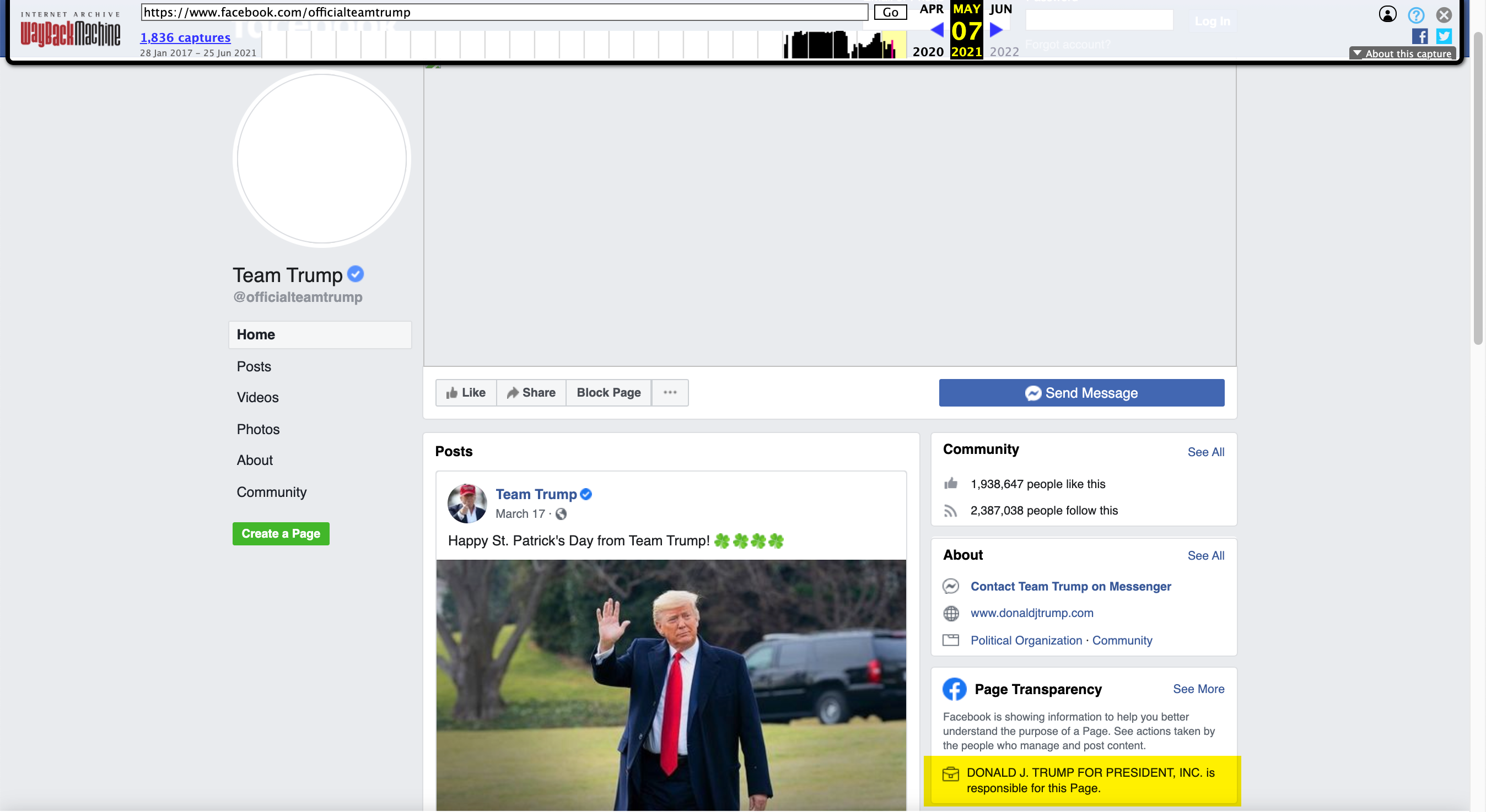Expand the About this capture panel
This screenshot has height=812, width=1486.
pos(1403,52)
